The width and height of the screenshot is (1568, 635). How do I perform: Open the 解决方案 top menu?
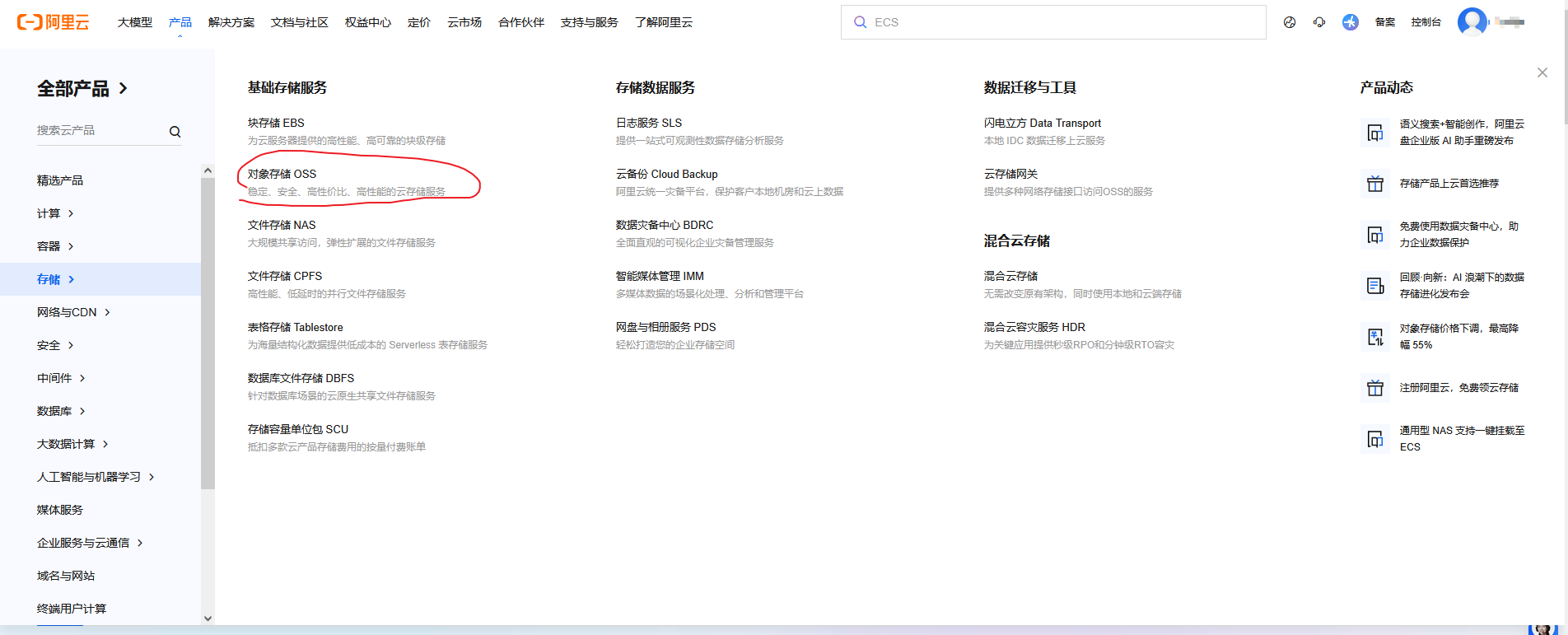click(x=231, y=22)
